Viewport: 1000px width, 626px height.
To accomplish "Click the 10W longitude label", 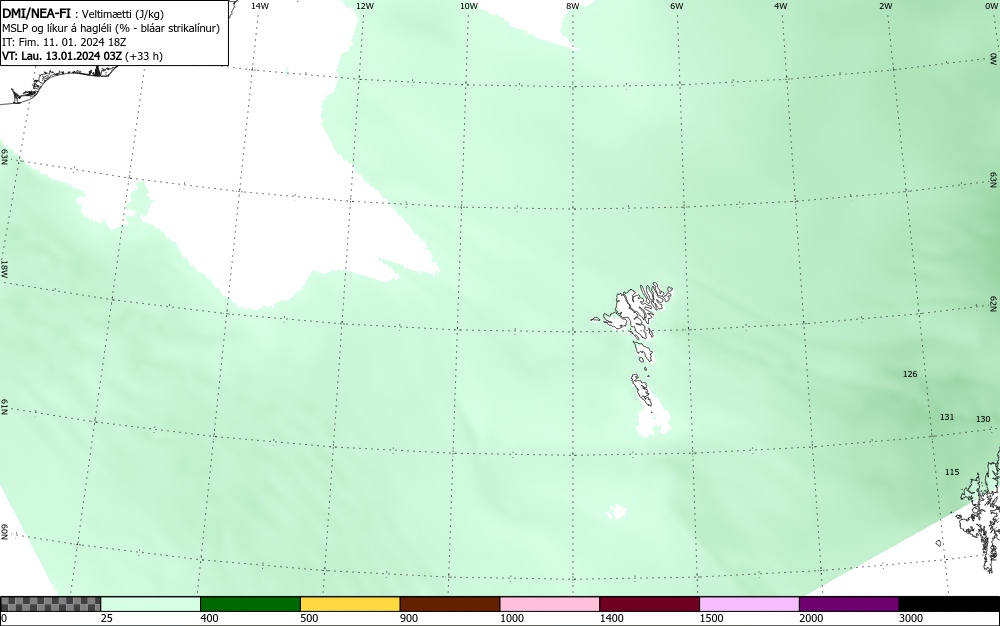I will click(x=469, y=6).
